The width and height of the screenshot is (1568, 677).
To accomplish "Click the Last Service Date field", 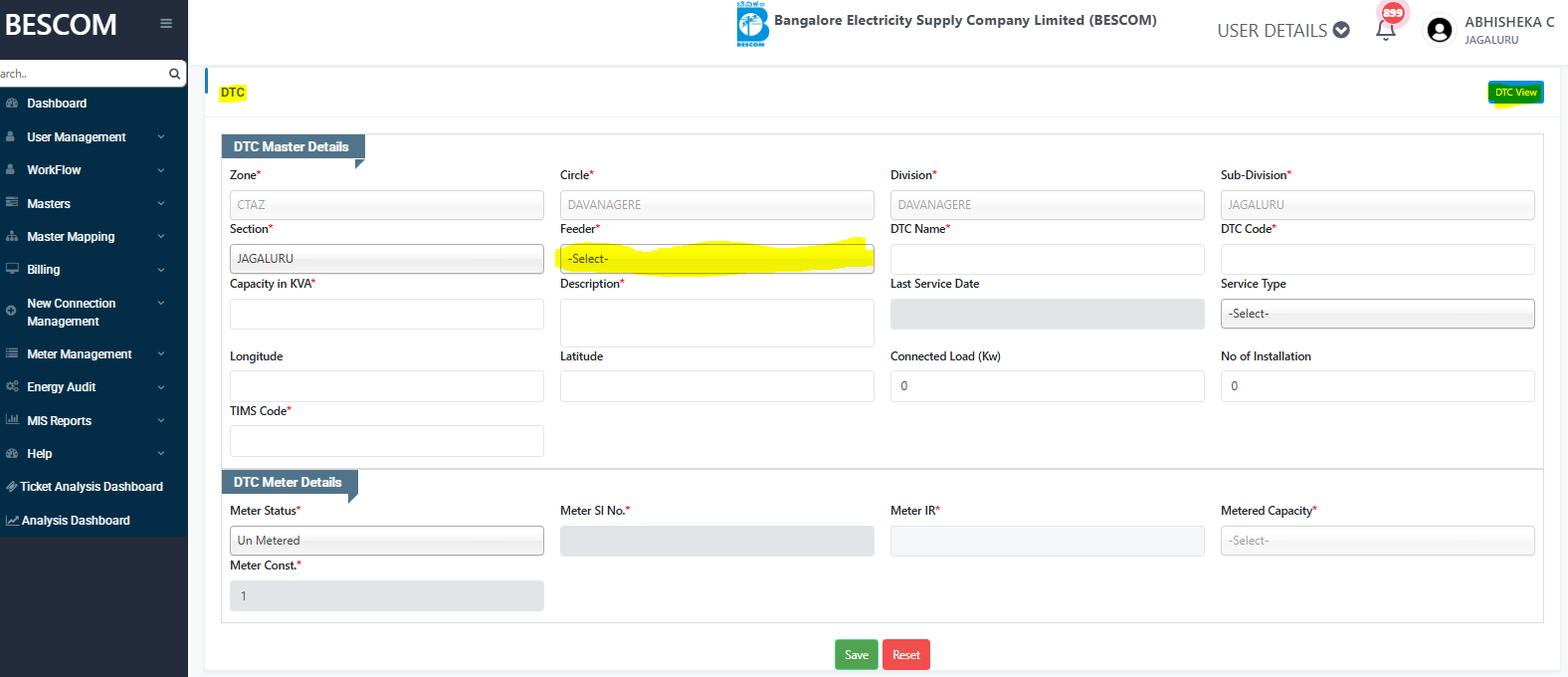I will 1048,314.
